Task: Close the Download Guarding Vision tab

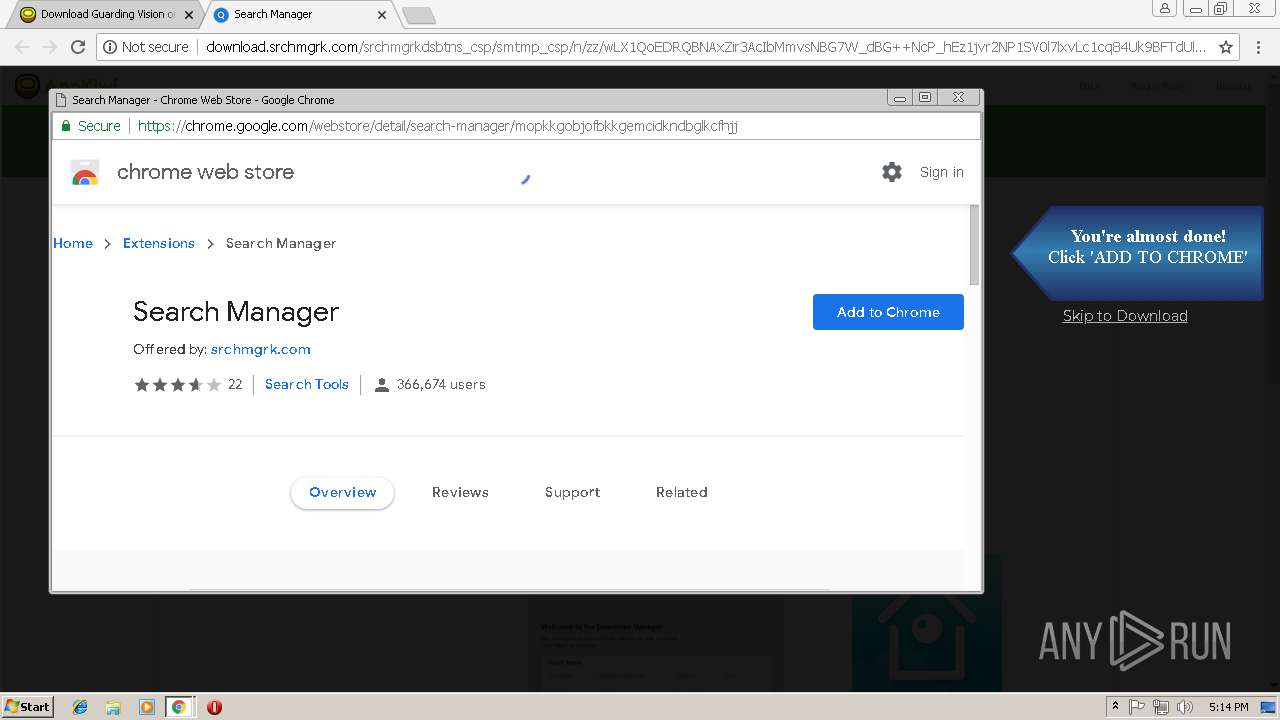Action: 189,15
